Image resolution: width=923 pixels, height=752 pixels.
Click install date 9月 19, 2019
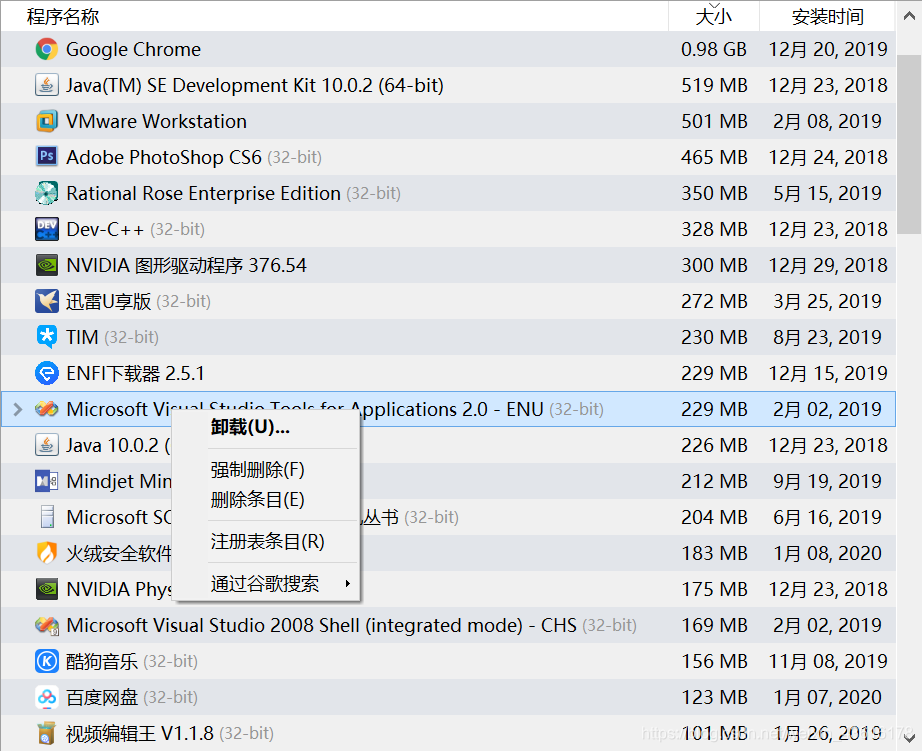(828, 481)
